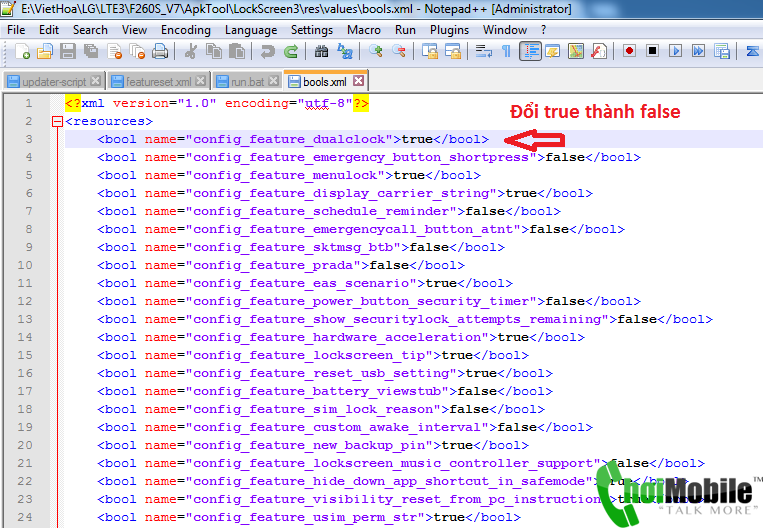The height and width of the screenshot is (528, 763).
Task: Click config_feature_usim_perm_str text
Action: (x=305, y=517)
